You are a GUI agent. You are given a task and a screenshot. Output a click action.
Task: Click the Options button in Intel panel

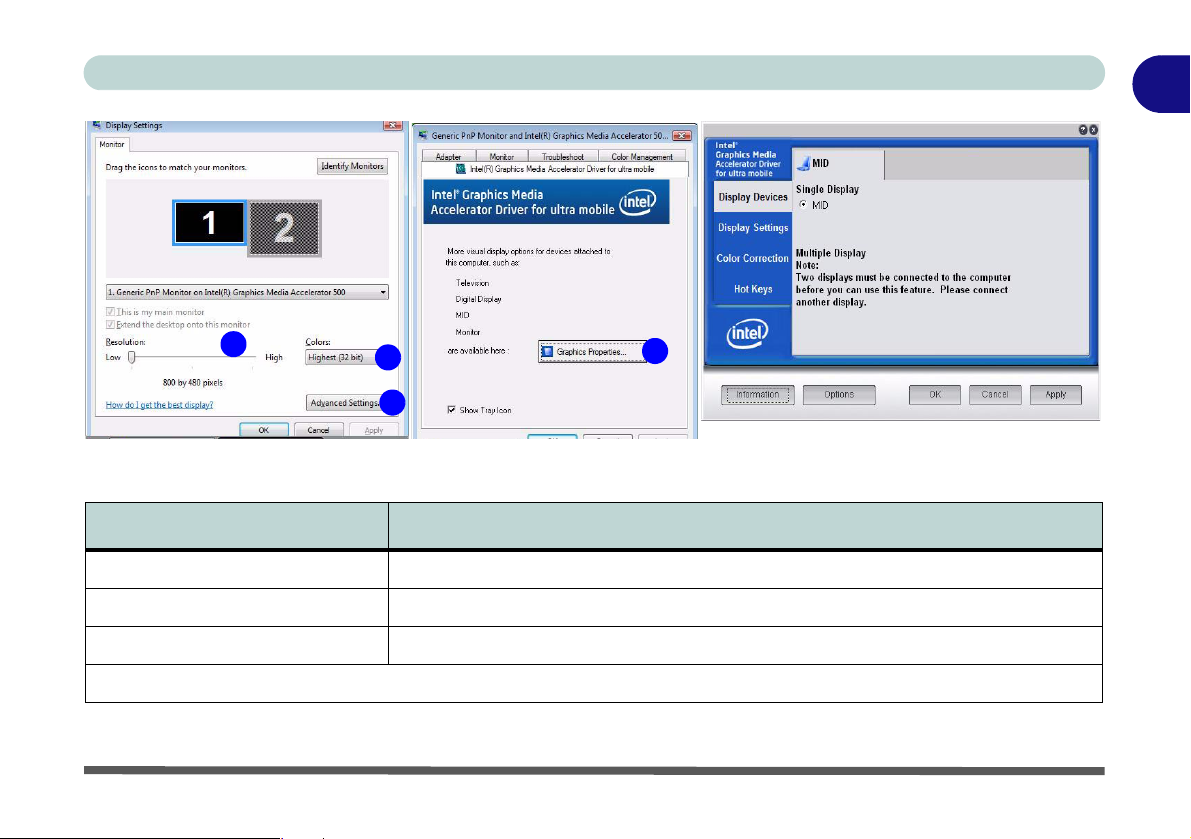click(x=839, y=395)
